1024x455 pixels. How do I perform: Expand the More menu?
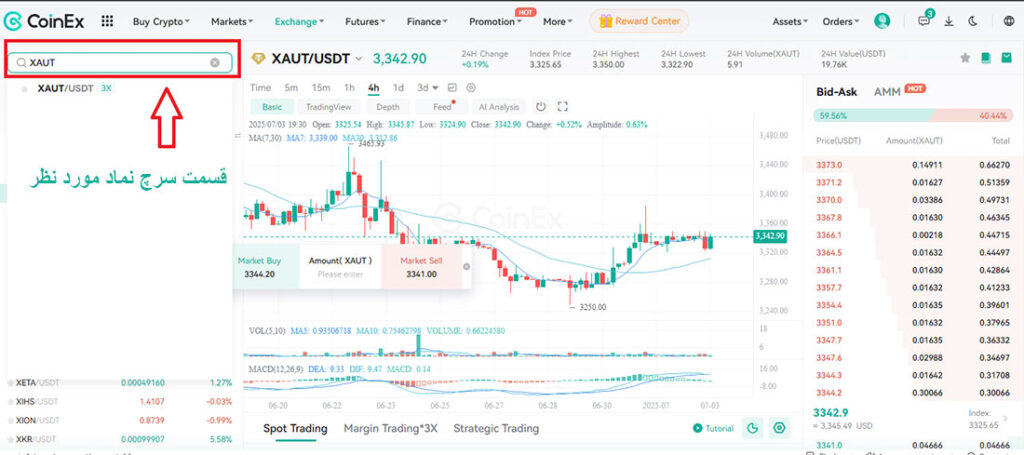click(x=558, y=22)
